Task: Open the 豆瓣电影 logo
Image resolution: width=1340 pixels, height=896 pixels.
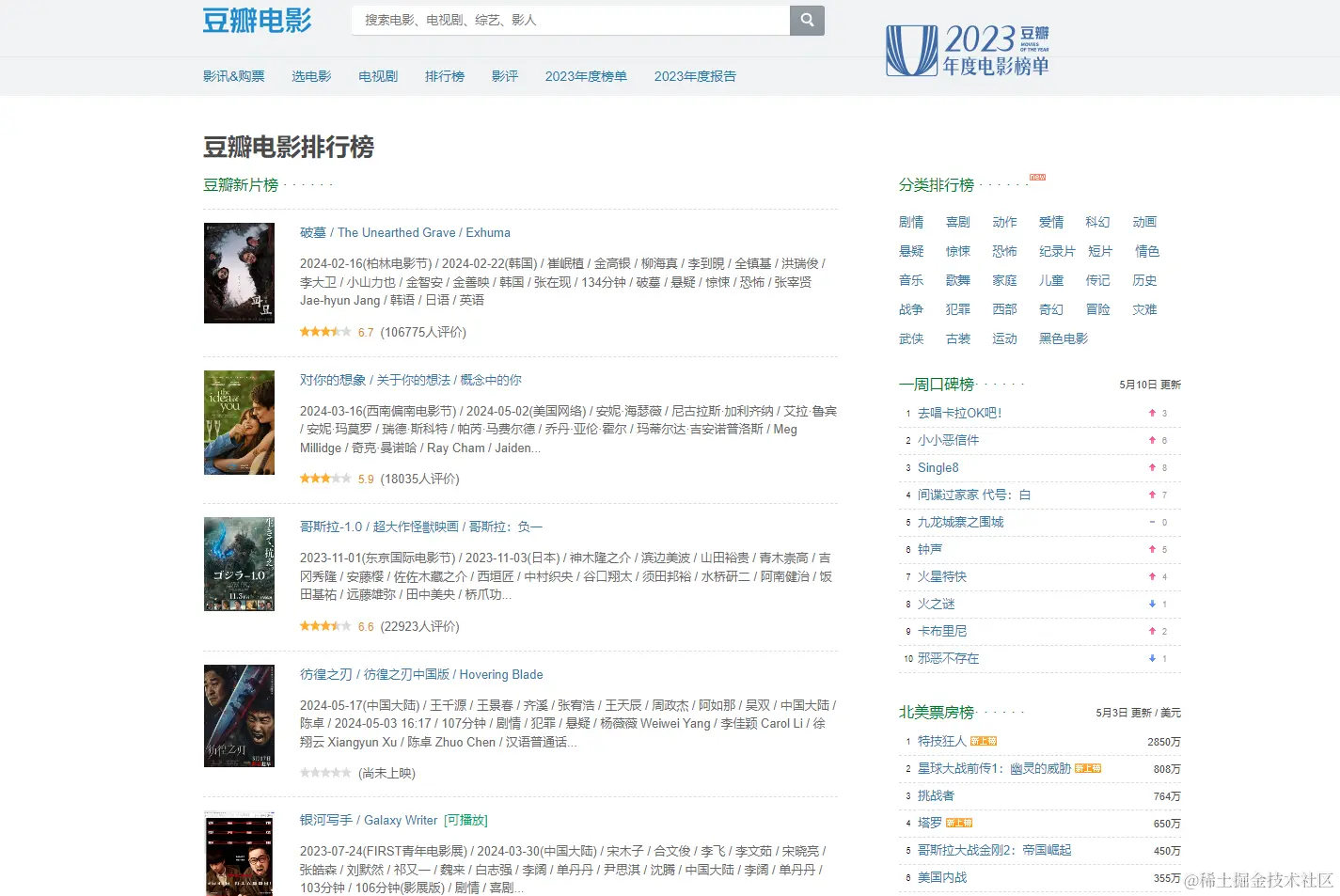Action: pos(257,21)
